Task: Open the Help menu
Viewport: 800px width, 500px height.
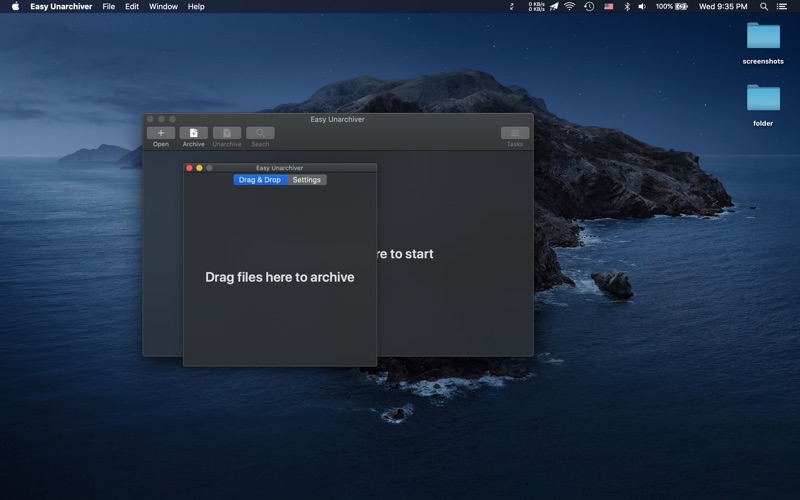Action: [196, 7]
